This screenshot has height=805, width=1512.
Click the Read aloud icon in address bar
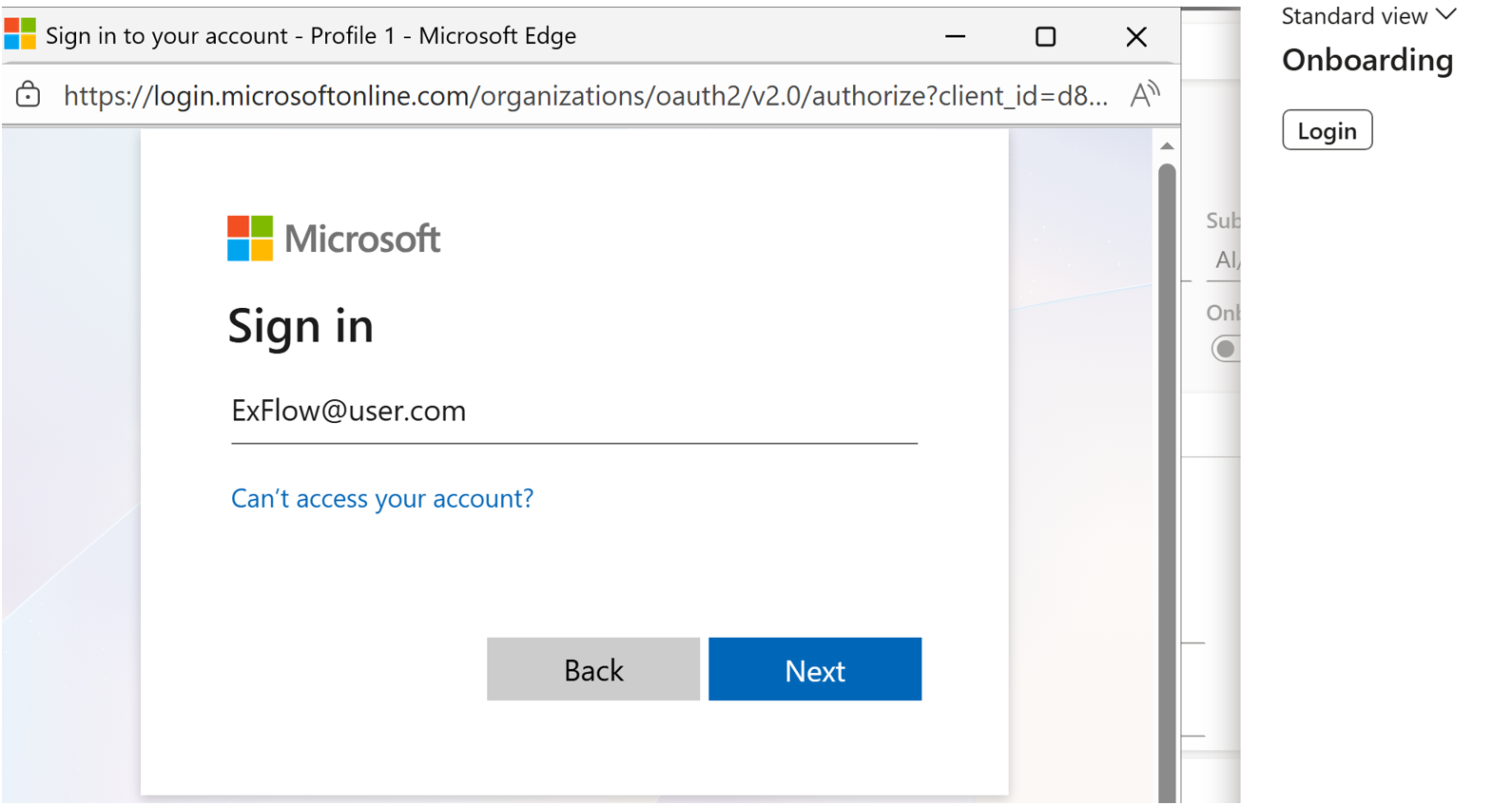[1145, 95]
